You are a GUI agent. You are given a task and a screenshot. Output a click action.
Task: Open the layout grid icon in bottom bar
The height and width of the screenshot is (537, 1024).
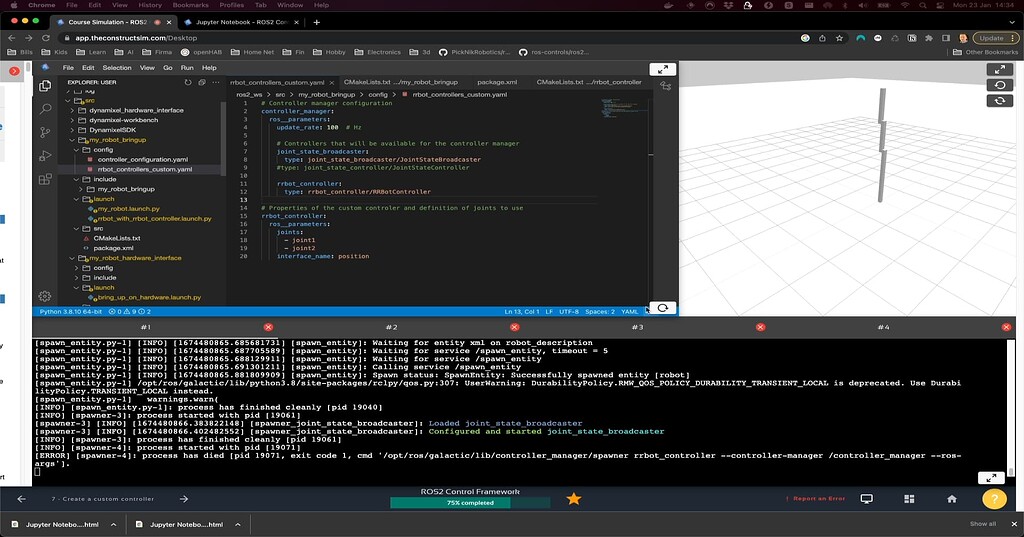coord(909,498)
